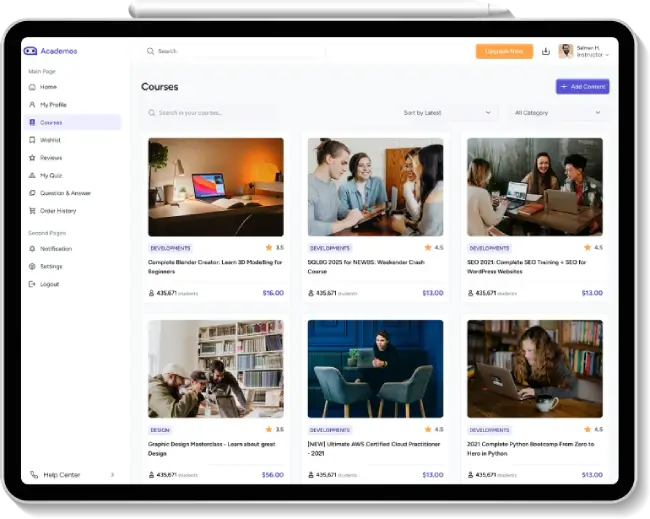Click the Academos logo icon
This screenshot has width=650, height=519.
pos(30,51)
